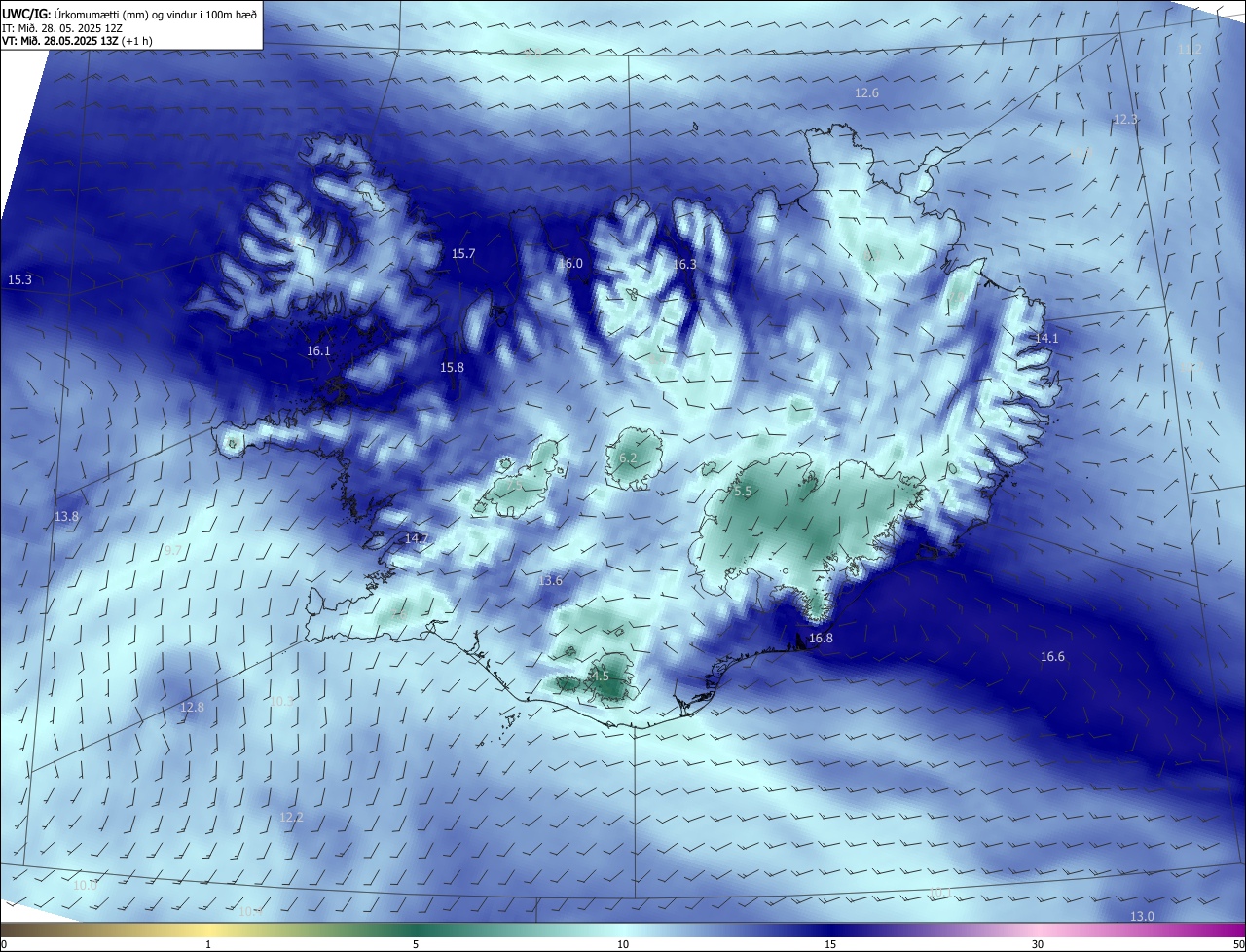Click the 15.7 value label
Screen dimensions: 1246x952
(463, 254)
